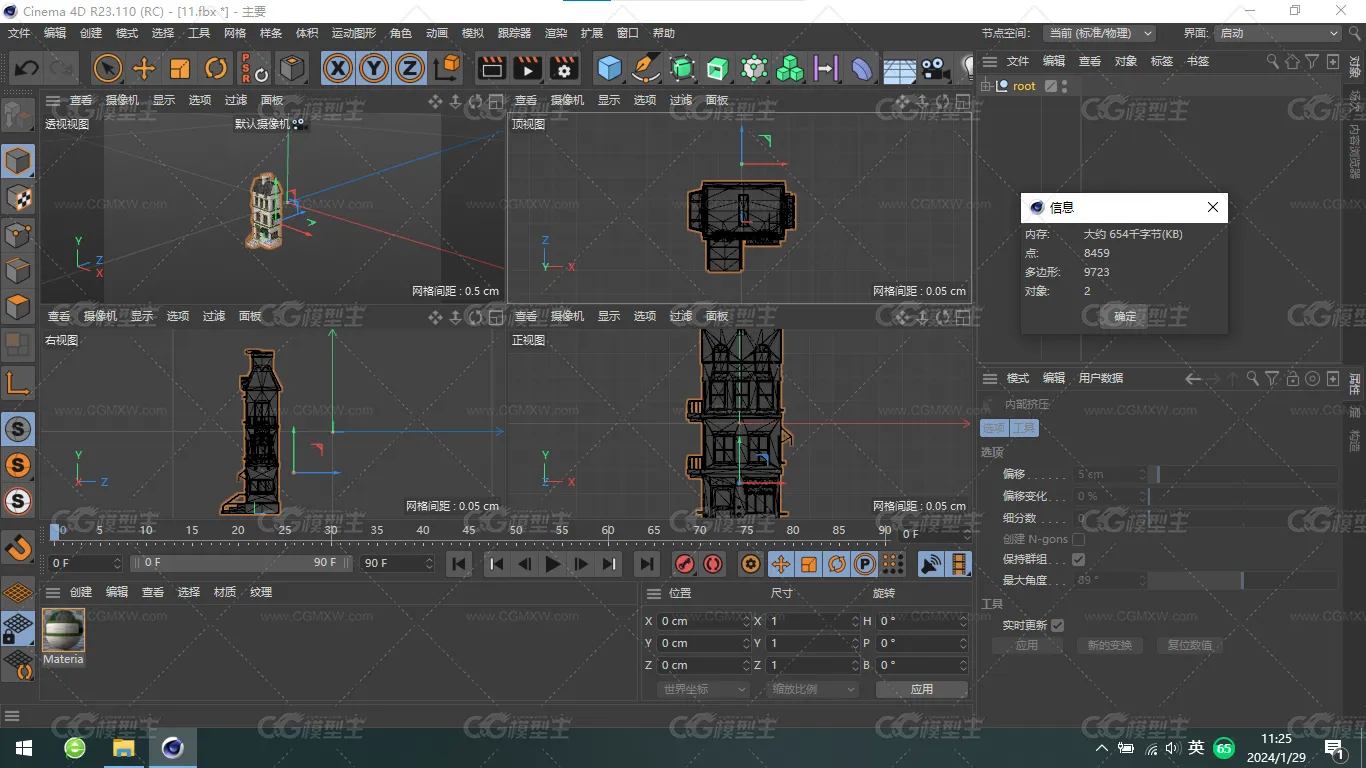
Task: Click the 应用 button in the coordinates panel
Action: click(x=922, y=689)
